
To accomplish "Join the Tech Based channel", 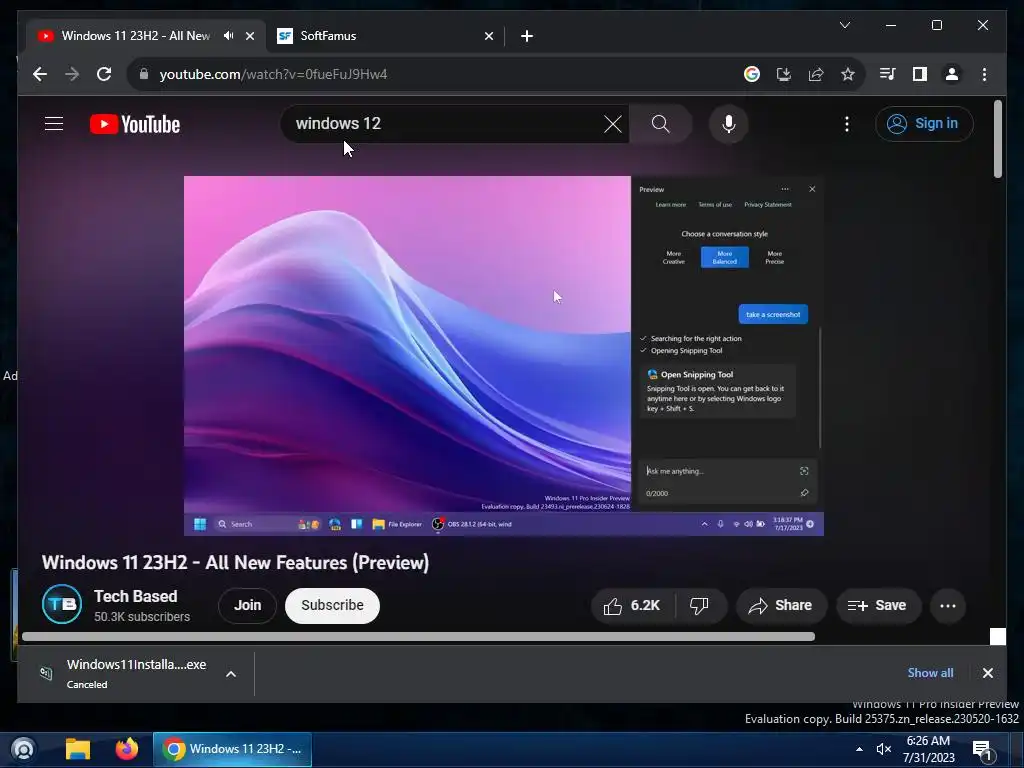I will pos(248,606).
